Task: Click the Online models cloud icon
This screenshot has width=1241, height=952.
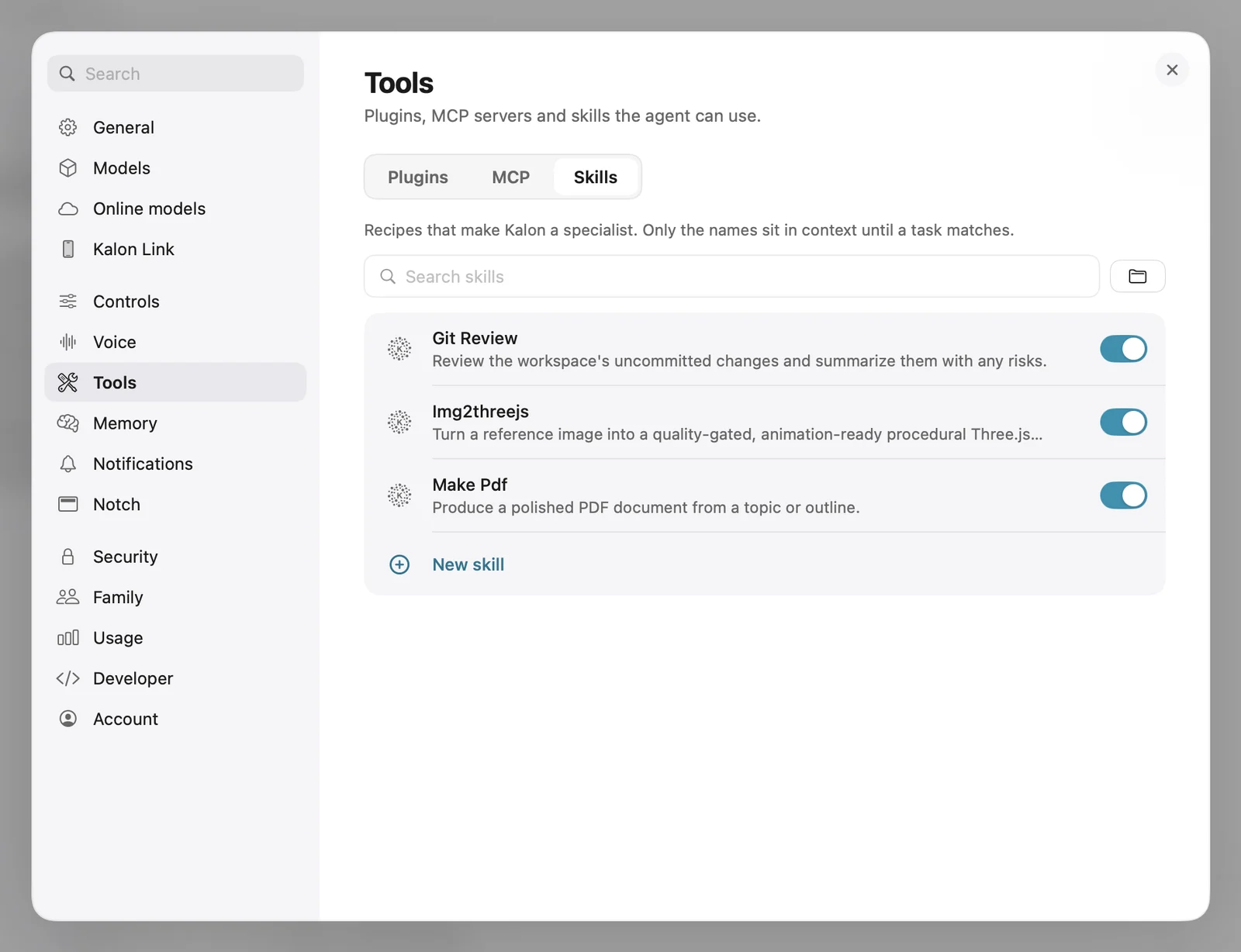Action: pyautogui.click(x=68, y=209)
